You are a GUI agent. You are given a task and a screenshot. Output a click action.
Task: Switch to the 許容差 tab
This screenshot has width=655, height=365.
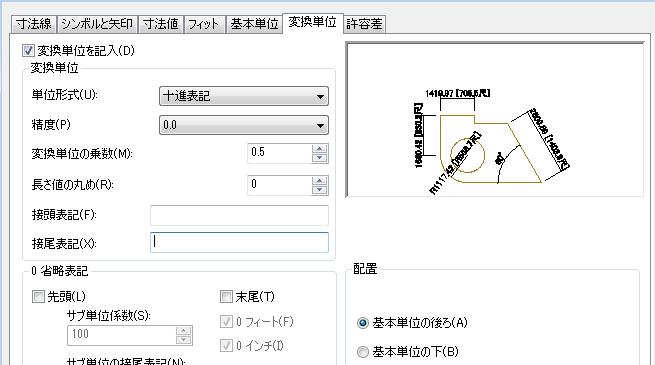364,24
